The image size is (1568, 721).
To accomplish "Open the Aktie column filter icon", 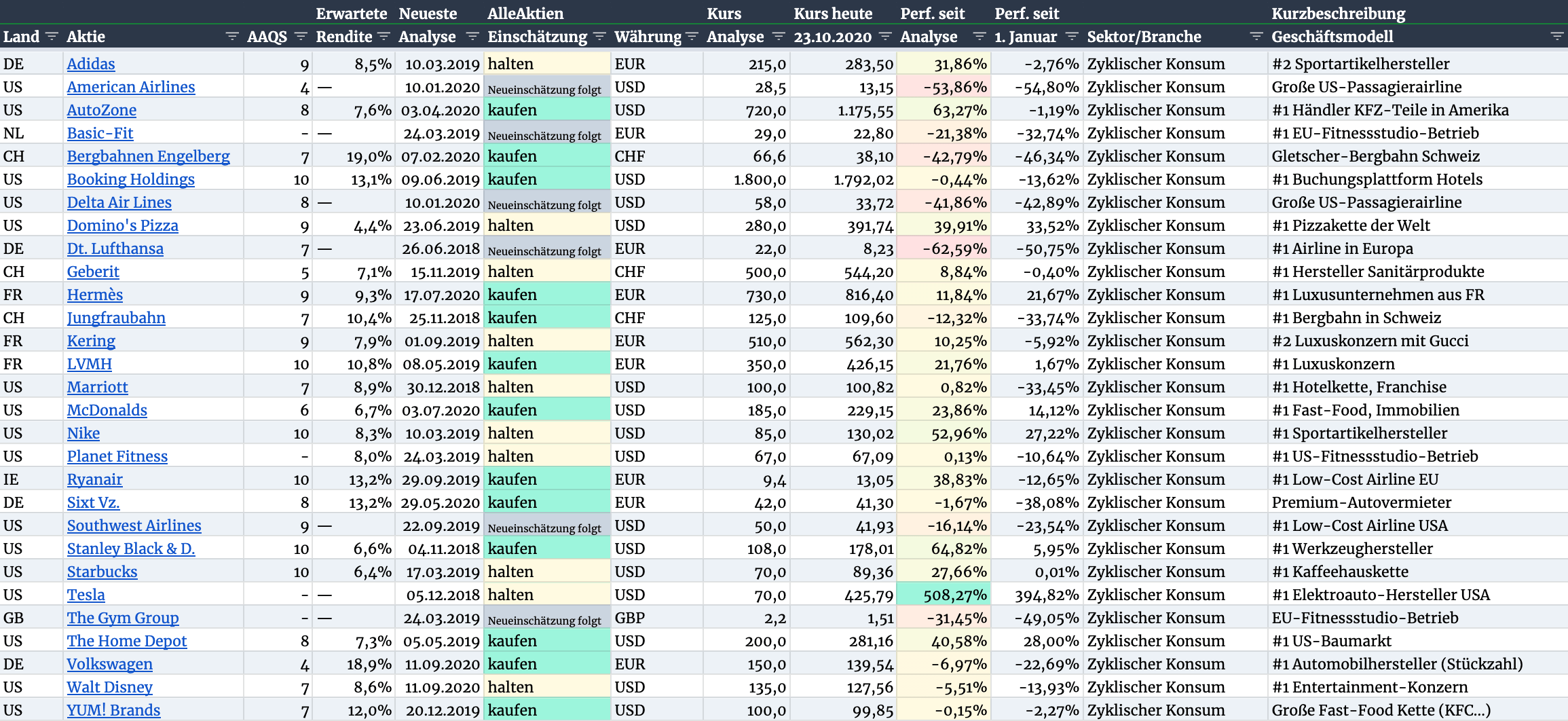I will coord(232,36).
